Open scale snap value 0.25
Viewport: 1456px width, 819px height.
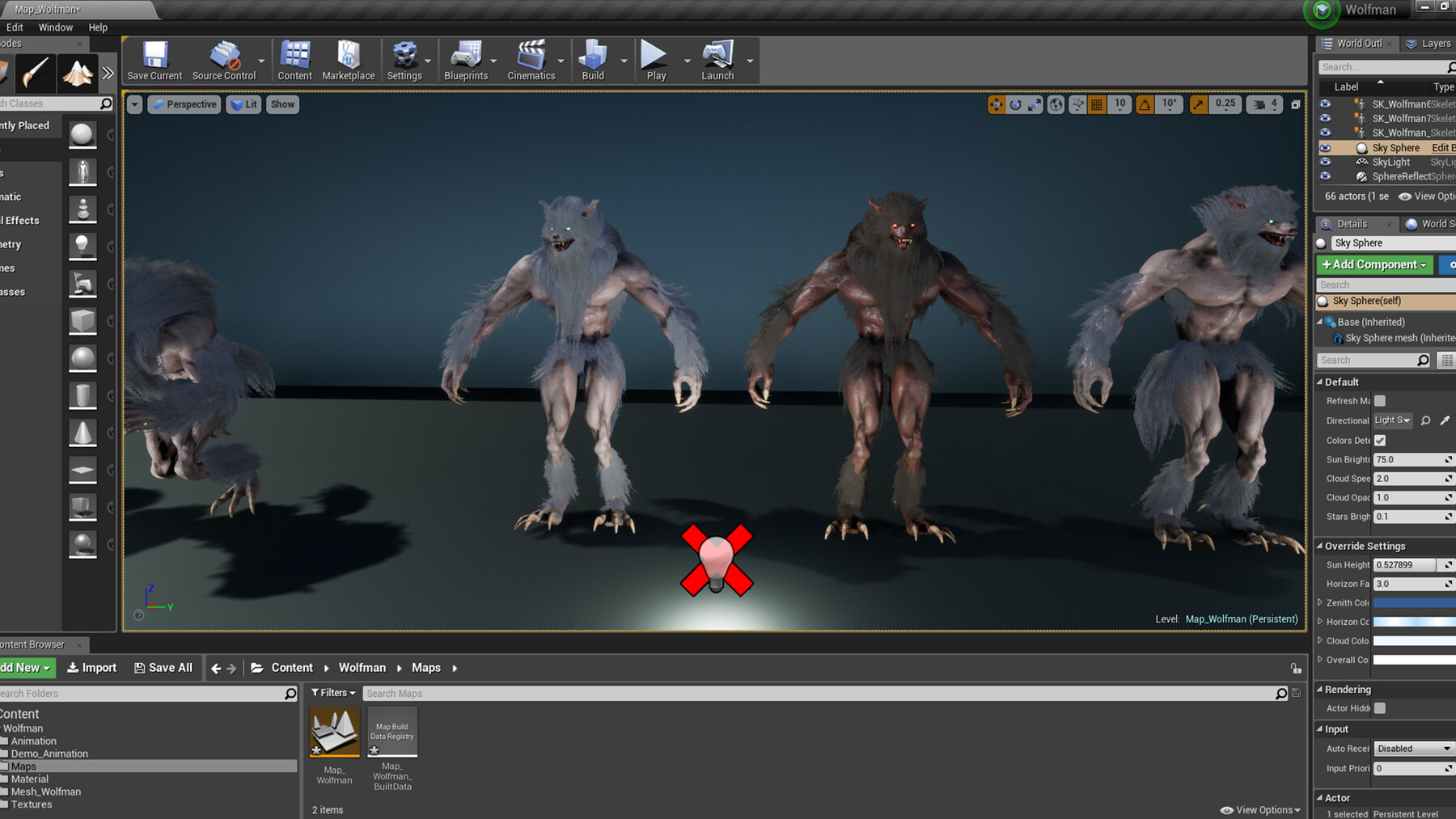[1225, 103]
